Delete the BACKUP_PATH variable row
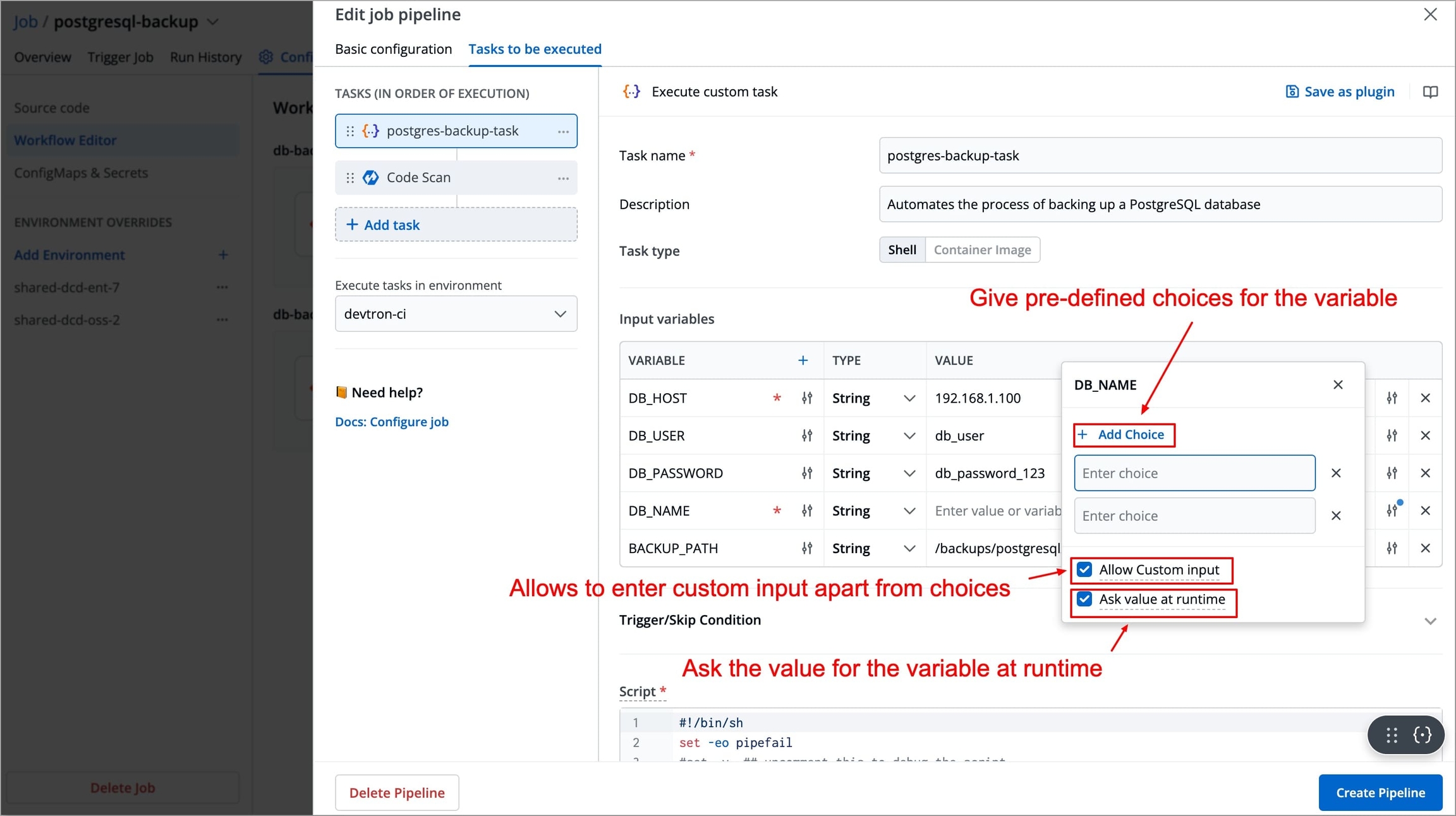 [1425, 548]
